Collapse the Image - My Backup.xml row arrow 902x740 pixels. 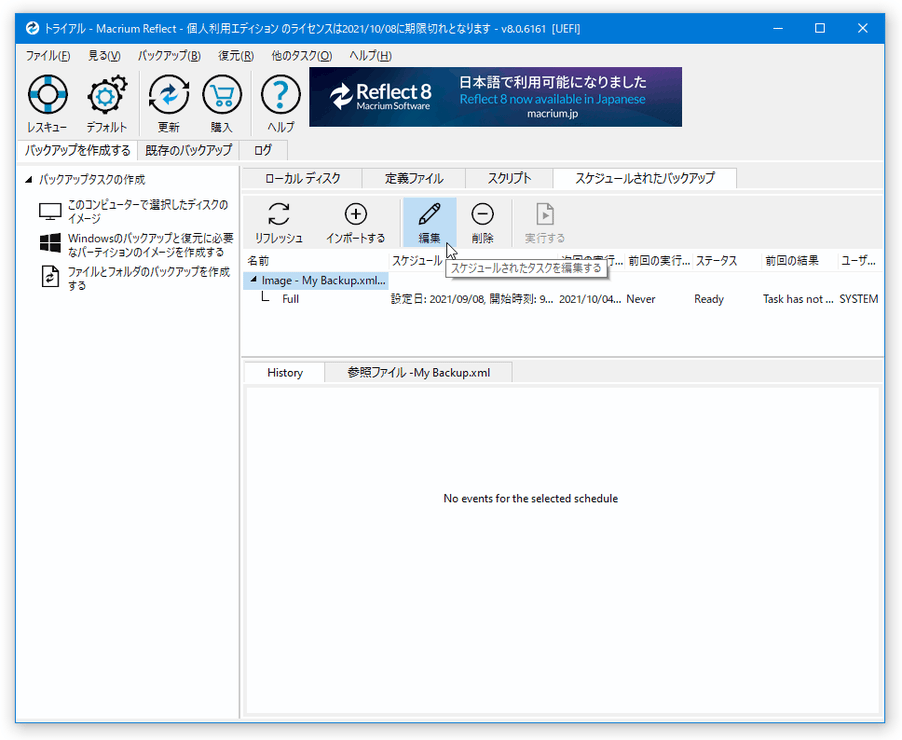coord(253,280)
